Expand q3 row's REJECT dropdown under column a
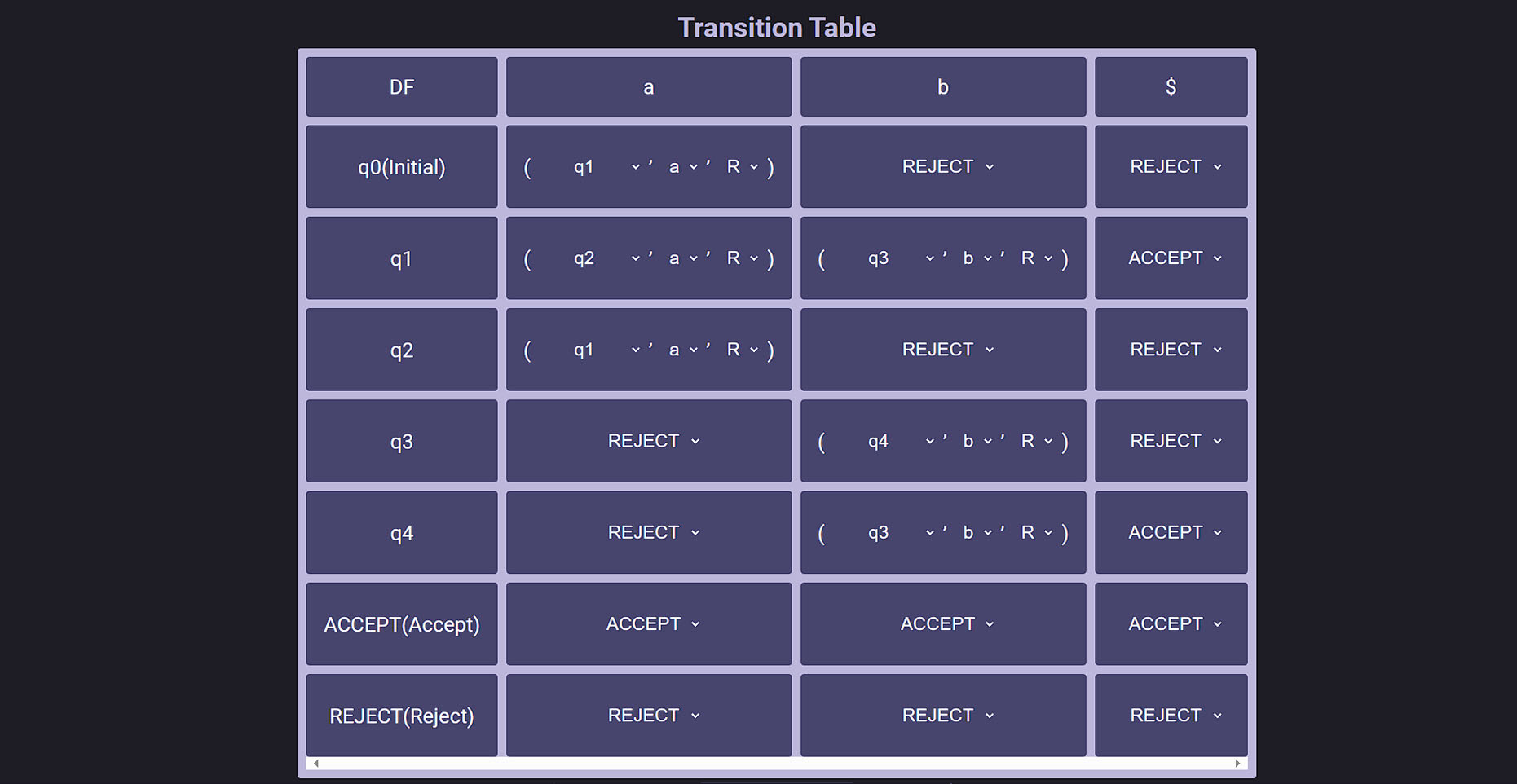The height and width of the screenshot is (784, 1517). [653, 441]
